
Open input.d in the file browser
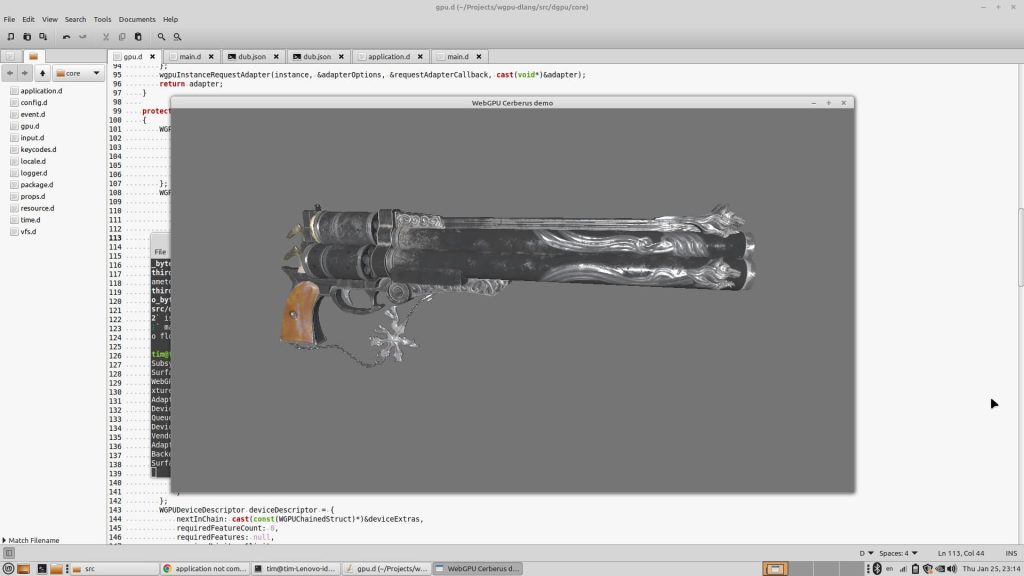pos(32,138)
